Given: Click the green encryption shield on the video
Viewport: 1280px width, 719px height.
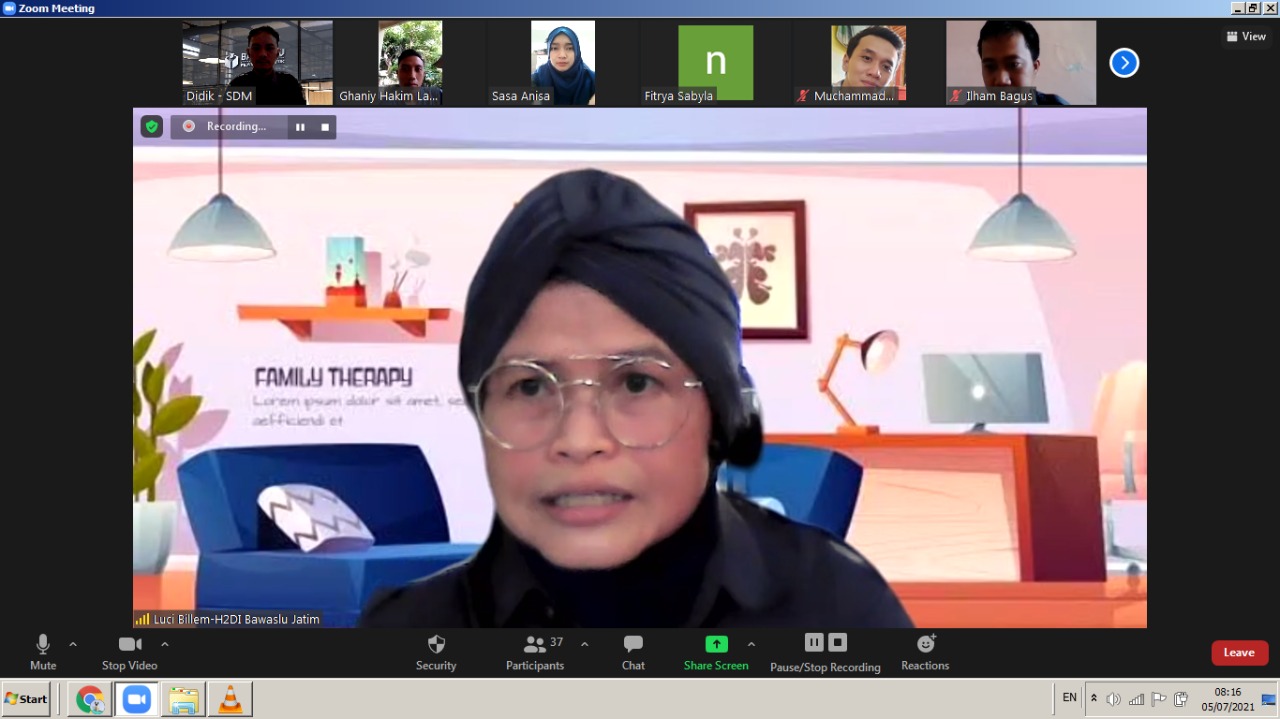Looking at the screenshot, I should pos(151,127).
